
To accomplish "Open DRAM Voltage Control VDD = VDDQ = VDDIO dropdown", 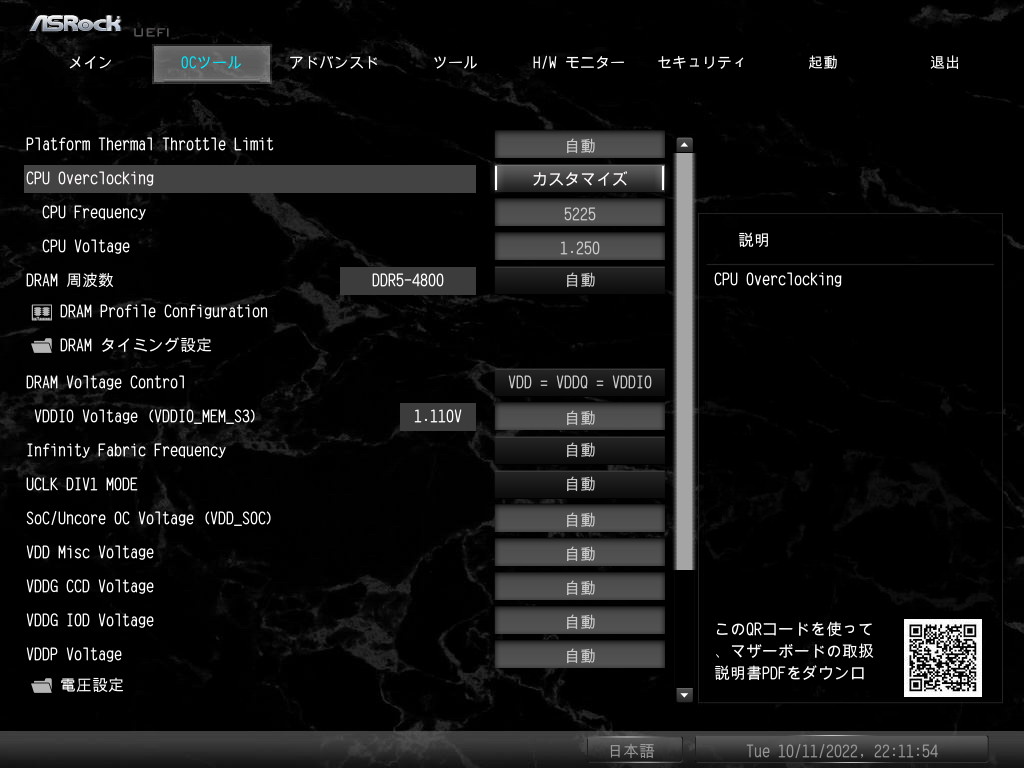I will (580, 382).
